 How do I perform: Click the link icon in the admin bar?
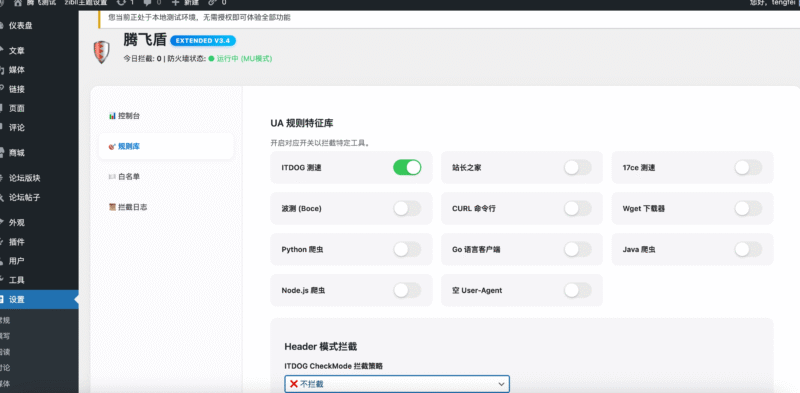(x=212, y=3)
